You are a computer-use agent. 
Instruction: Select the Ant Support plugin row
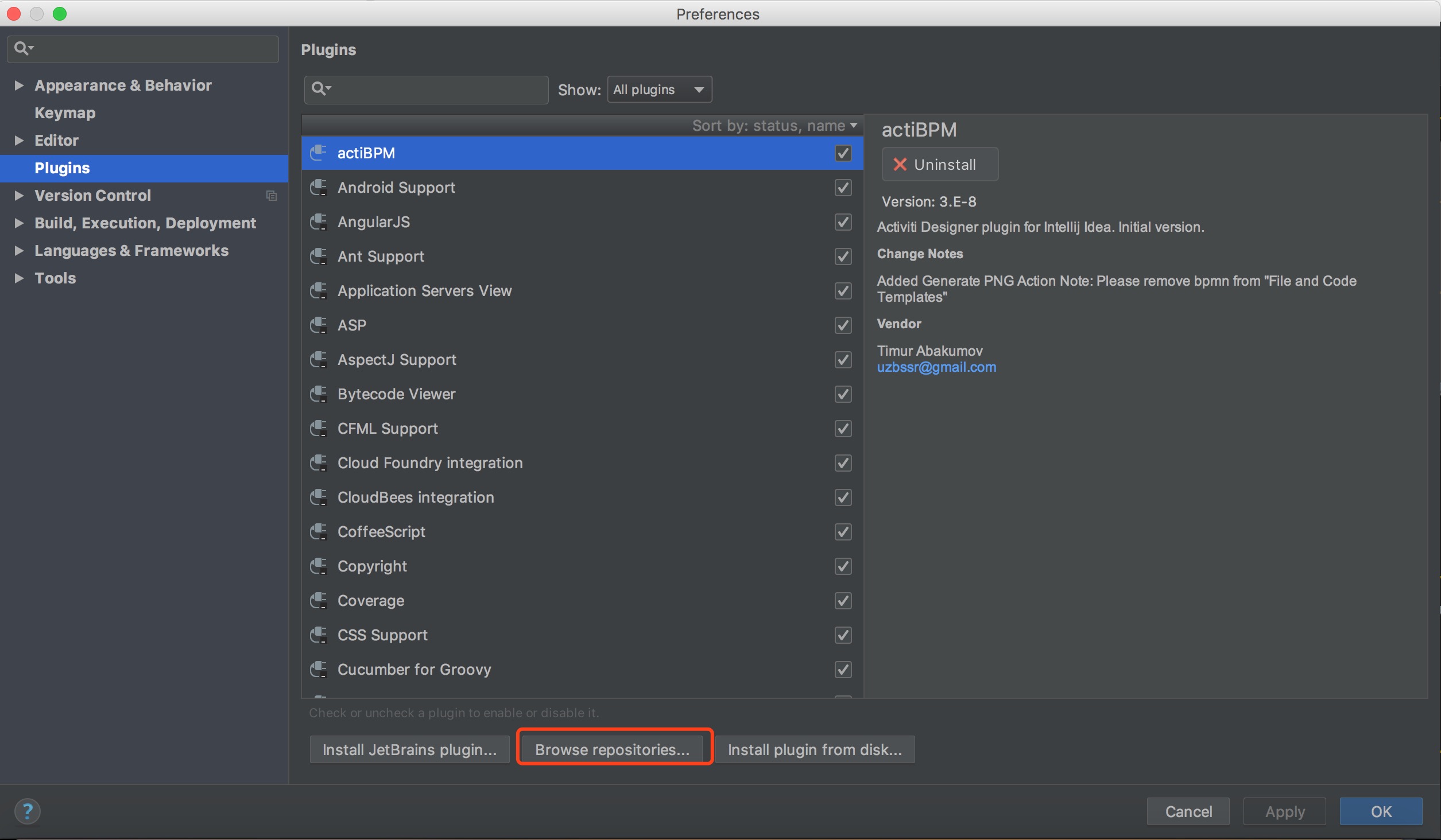[x=381, y=256]
